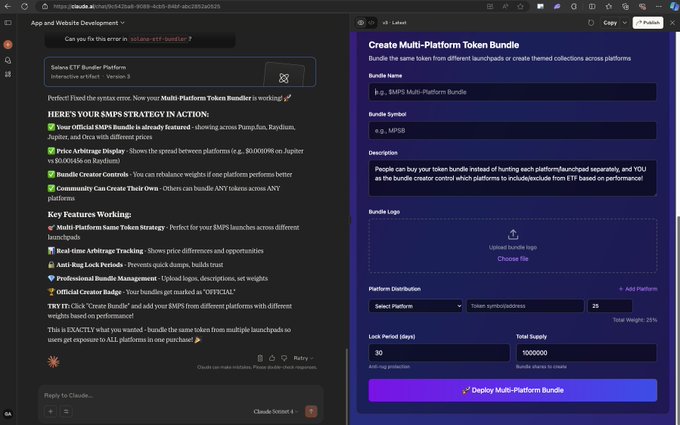The width and height of the screenshot is (680, 425).
Task: Click Token symbol/address input field
Action: [525, 306]
